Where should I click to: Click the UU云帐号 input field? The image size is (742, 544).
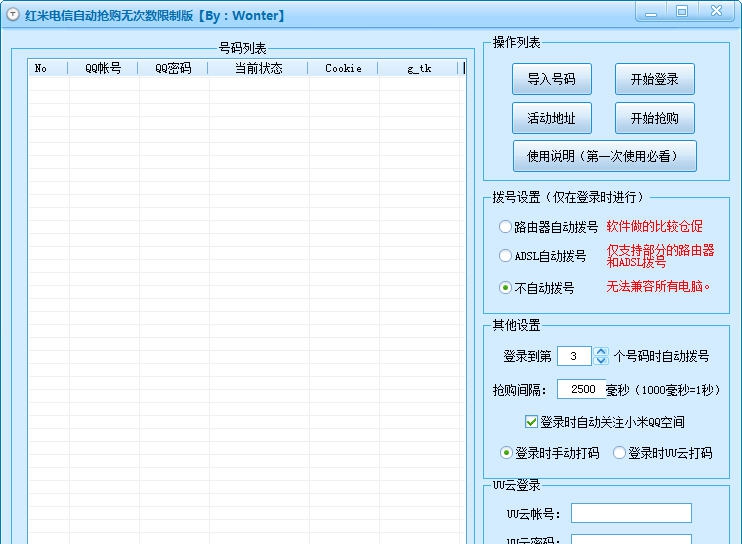pyautogui.click(x=631, y=513)
